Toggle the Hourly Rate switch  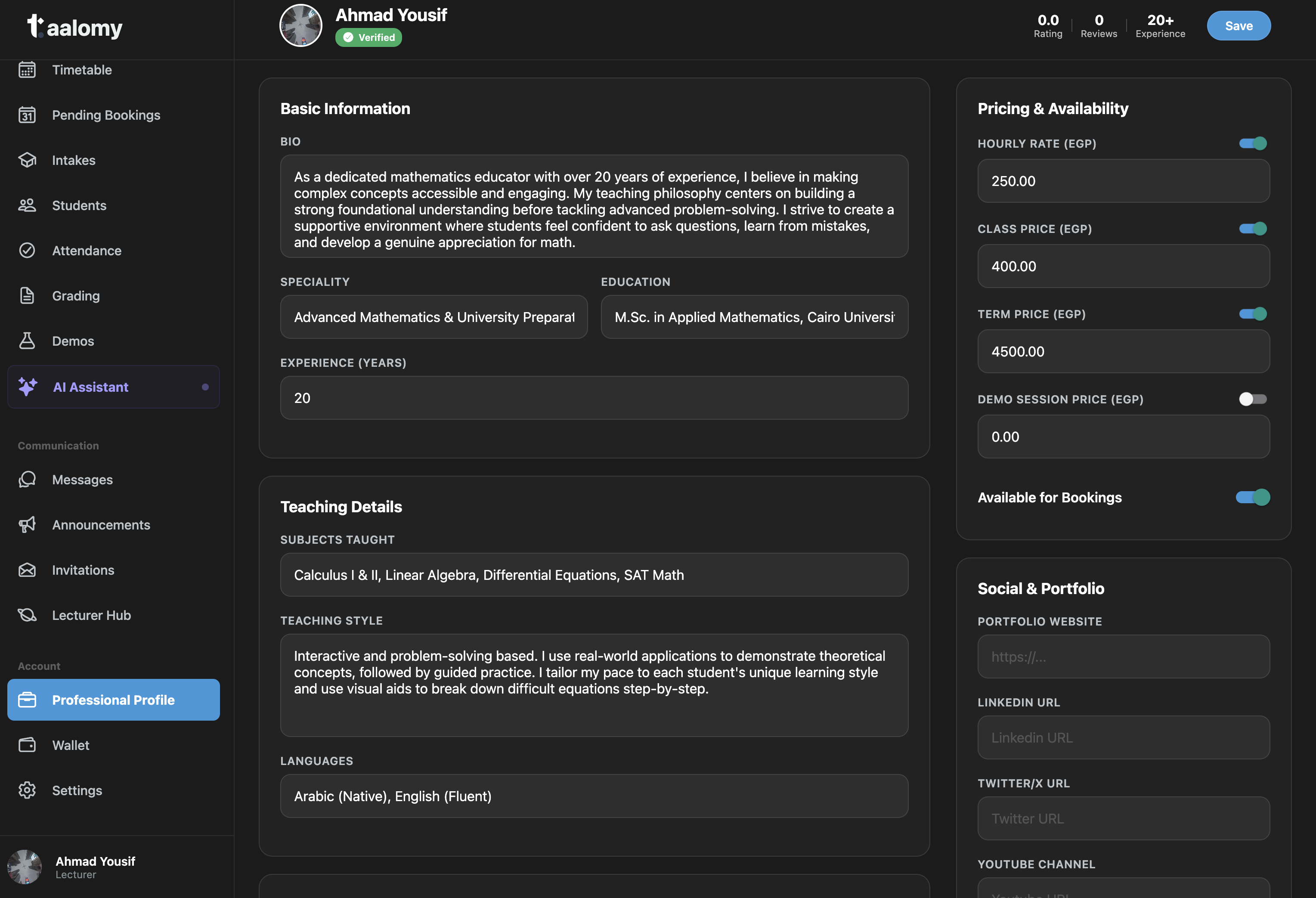(x=1253, y=143)
